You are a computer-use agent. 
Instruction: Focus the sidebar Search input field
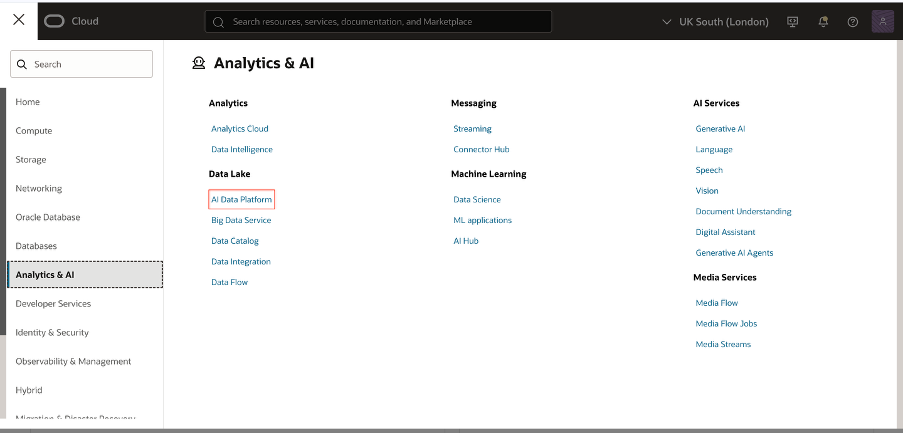[x=81, y=64]
